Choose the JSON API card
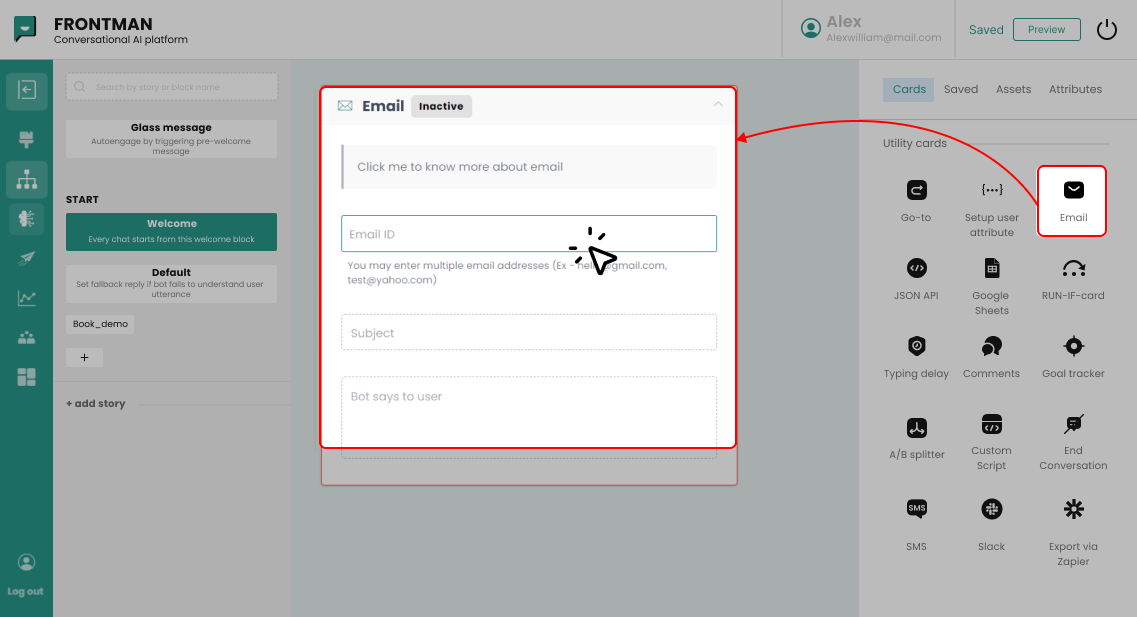 (916, 278)
